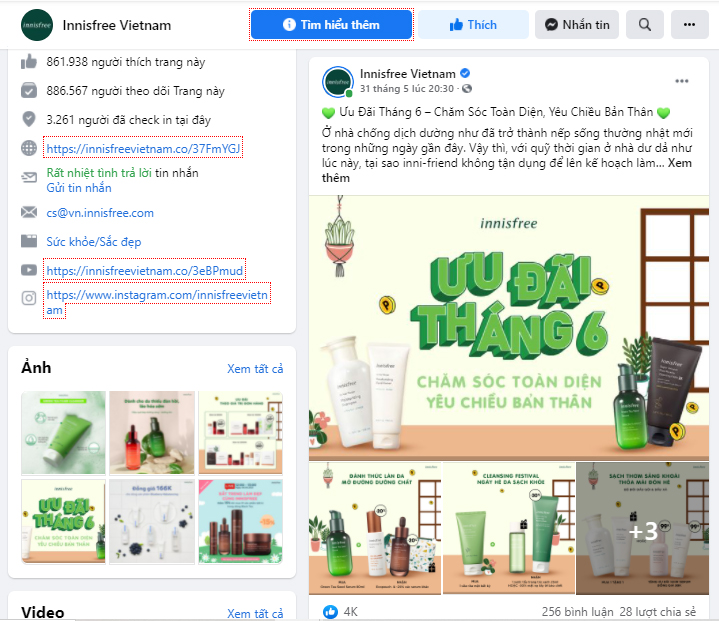Image resolution: width=719 pixels, height=621 pixels.
Task: Click the Ảnh section heading
Action: pos(36,368)
